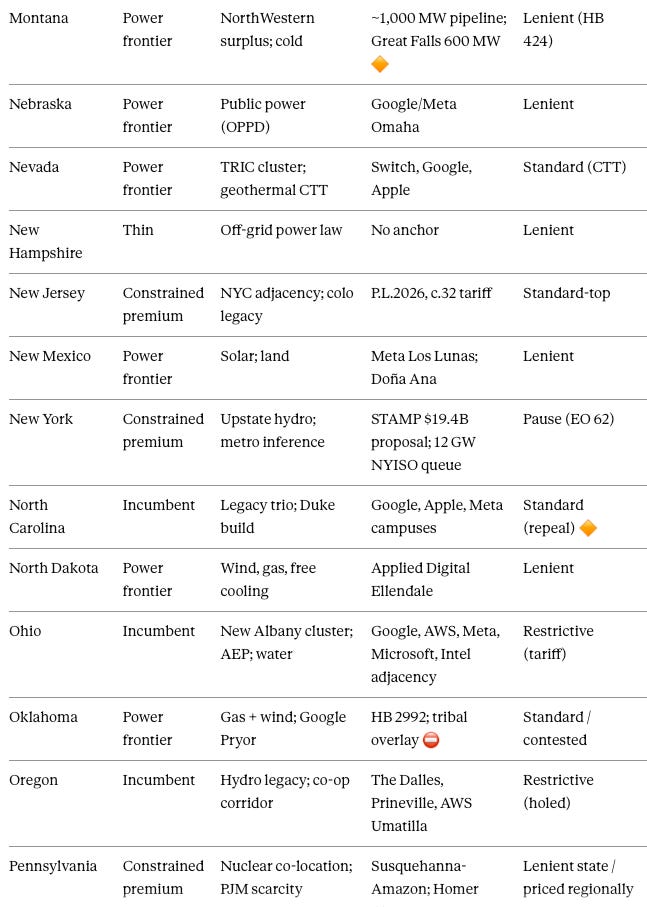Click 'HB 2992; tribal overlay' text
Screen dimensions: 647x907
click(419, 729)
